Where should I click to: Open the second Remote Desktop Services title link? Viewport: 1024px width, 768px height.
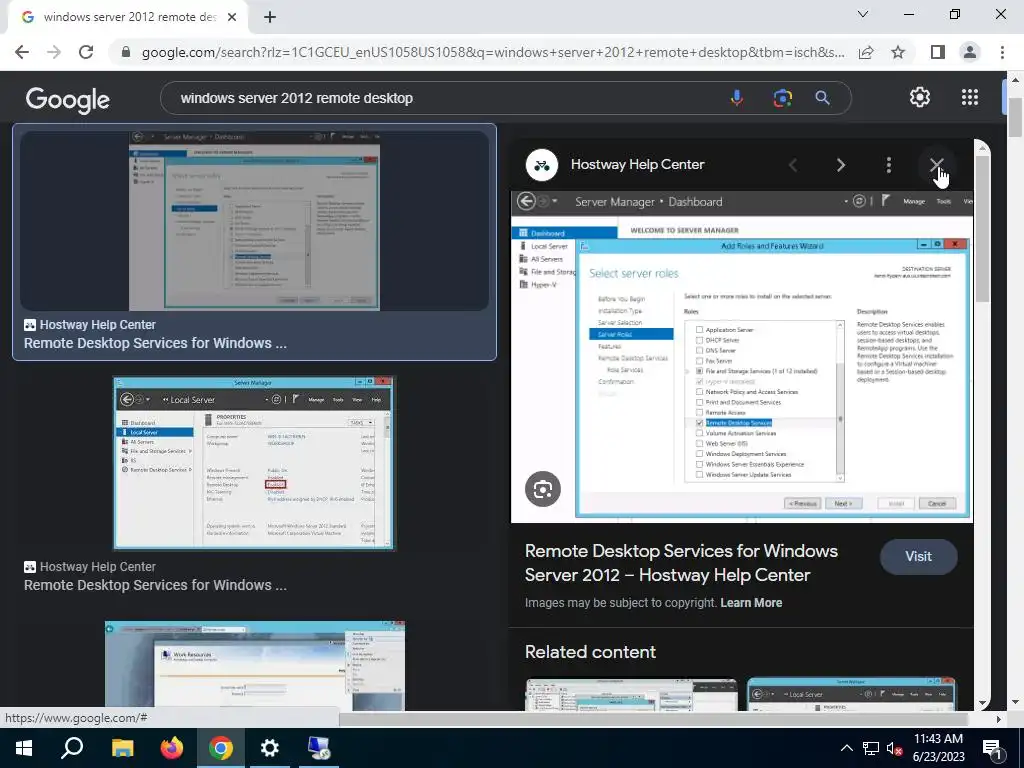pos(155,585)
